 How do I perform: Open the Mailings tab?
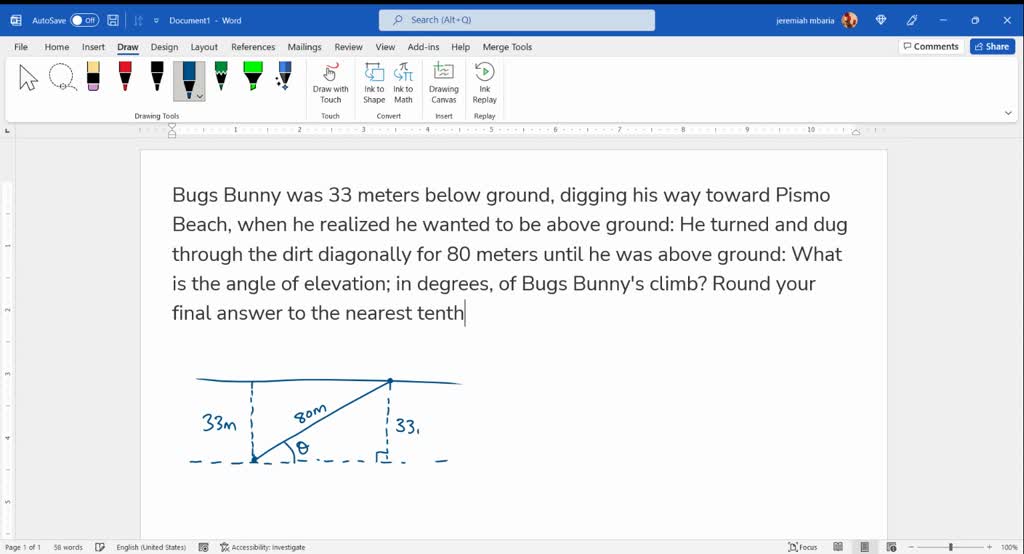[304, 47]
